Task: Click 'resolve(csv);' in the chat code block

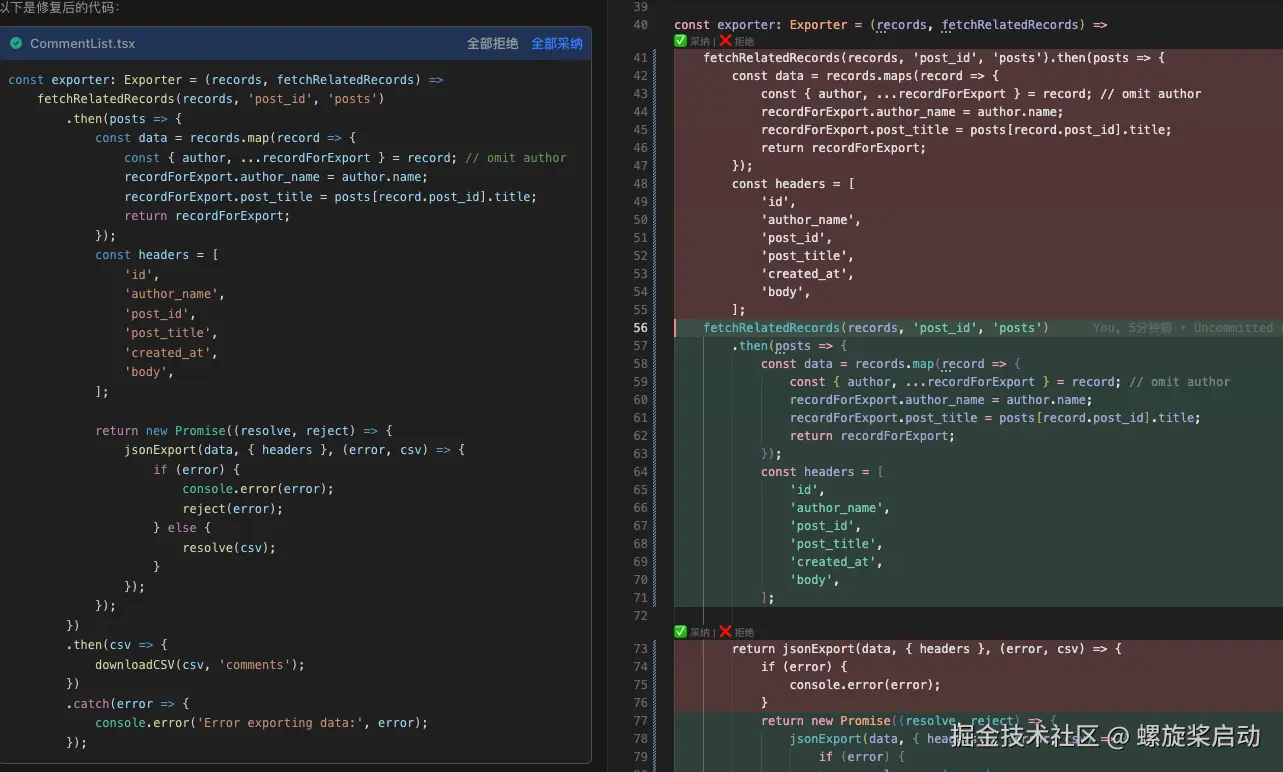Action: click(229, 547)
